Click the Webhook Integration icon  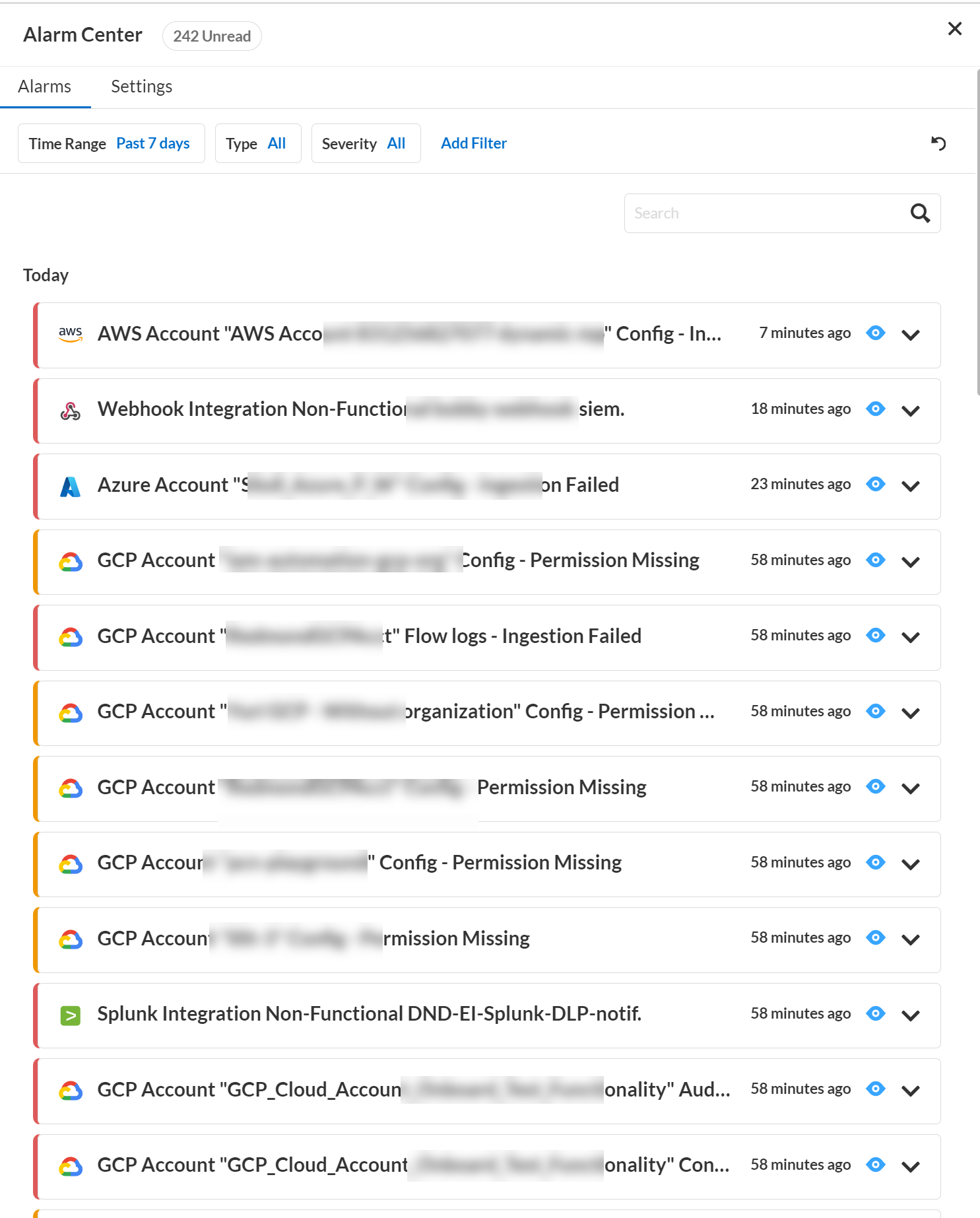point(71,411)
